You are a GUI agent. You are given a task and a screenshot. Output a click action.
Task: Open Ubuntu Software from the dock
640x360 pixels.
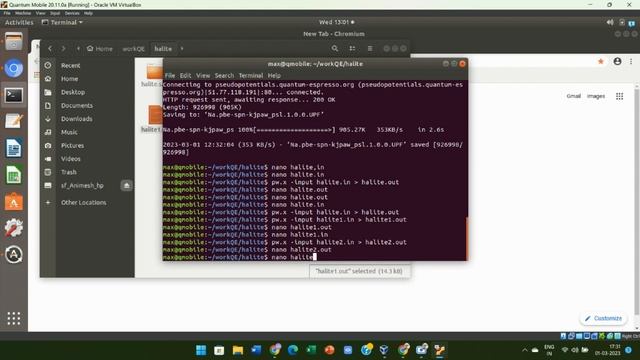[x=13, y=202]
